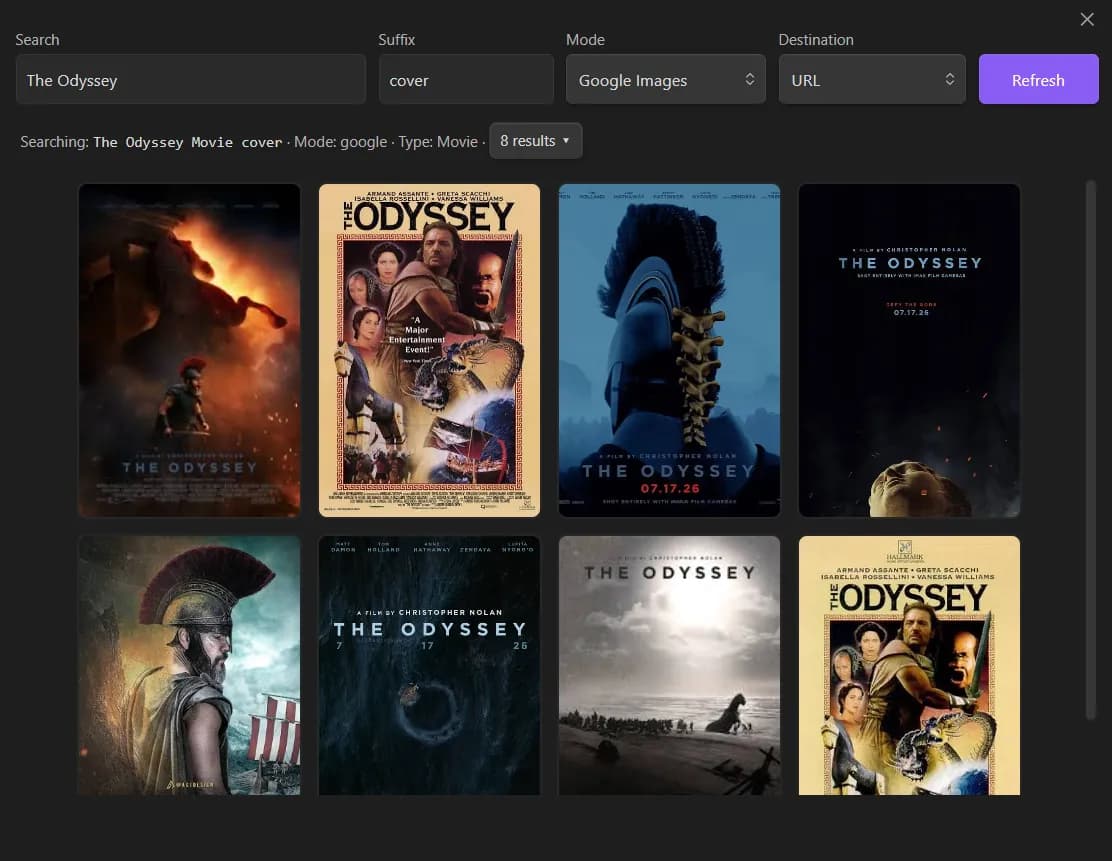Click the 'The Odyssey Movie cover' query text
Image resolution: width=1112 pixels, height=861 pixels.
coord(188,142)
